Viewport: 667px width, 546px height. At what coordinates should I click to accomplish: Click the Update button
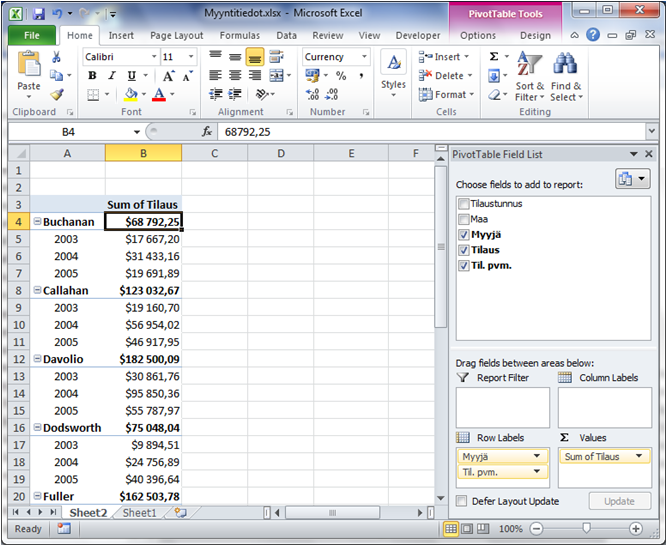[x=619, y=501]
